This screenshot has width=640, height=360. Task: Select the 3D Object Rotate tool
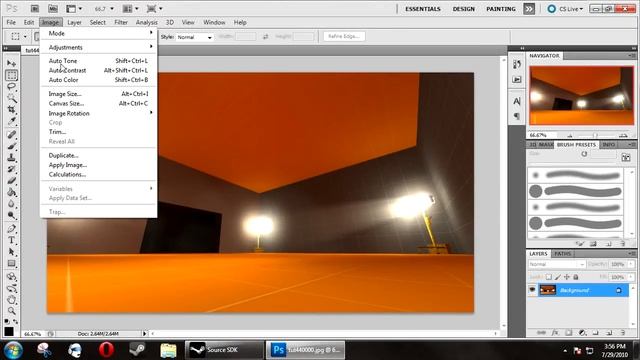point(11,277)
